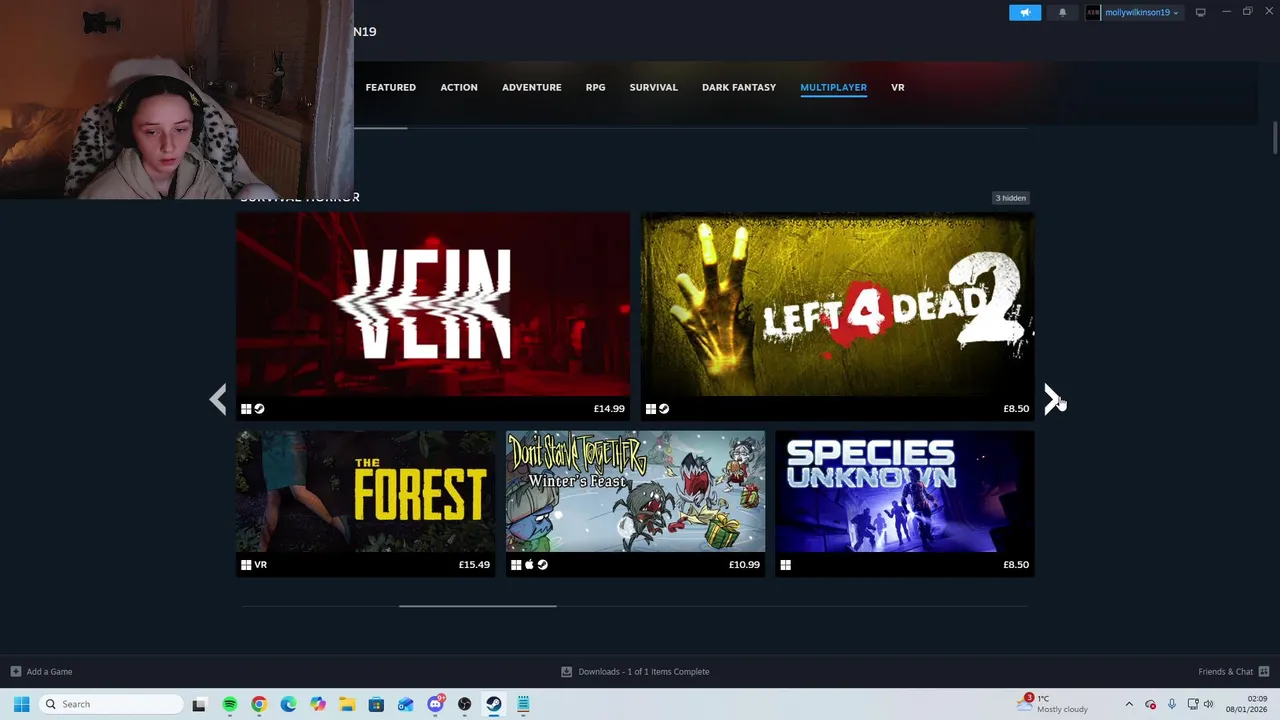This screenshot has height=720, width=1280.
Task: Open the weather widget showing Mostly cloudy
Action: click(1053, 704)
